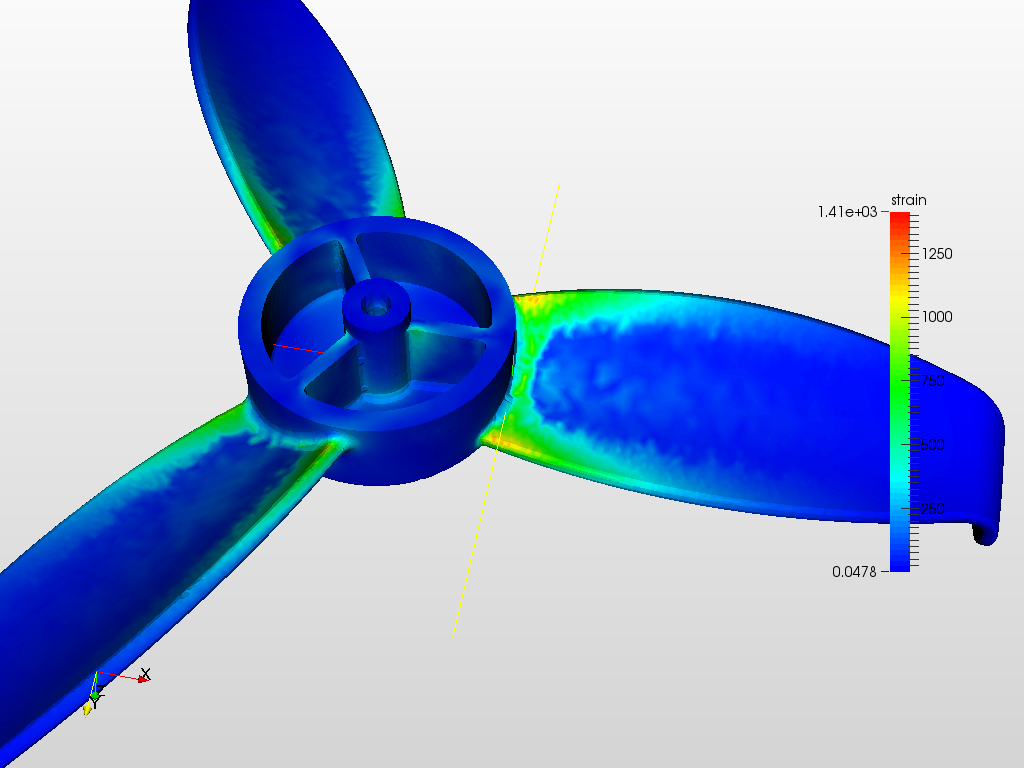Select the yellow Y axis arrow in the triad
Screen dimensions: 1024x768
87,709
